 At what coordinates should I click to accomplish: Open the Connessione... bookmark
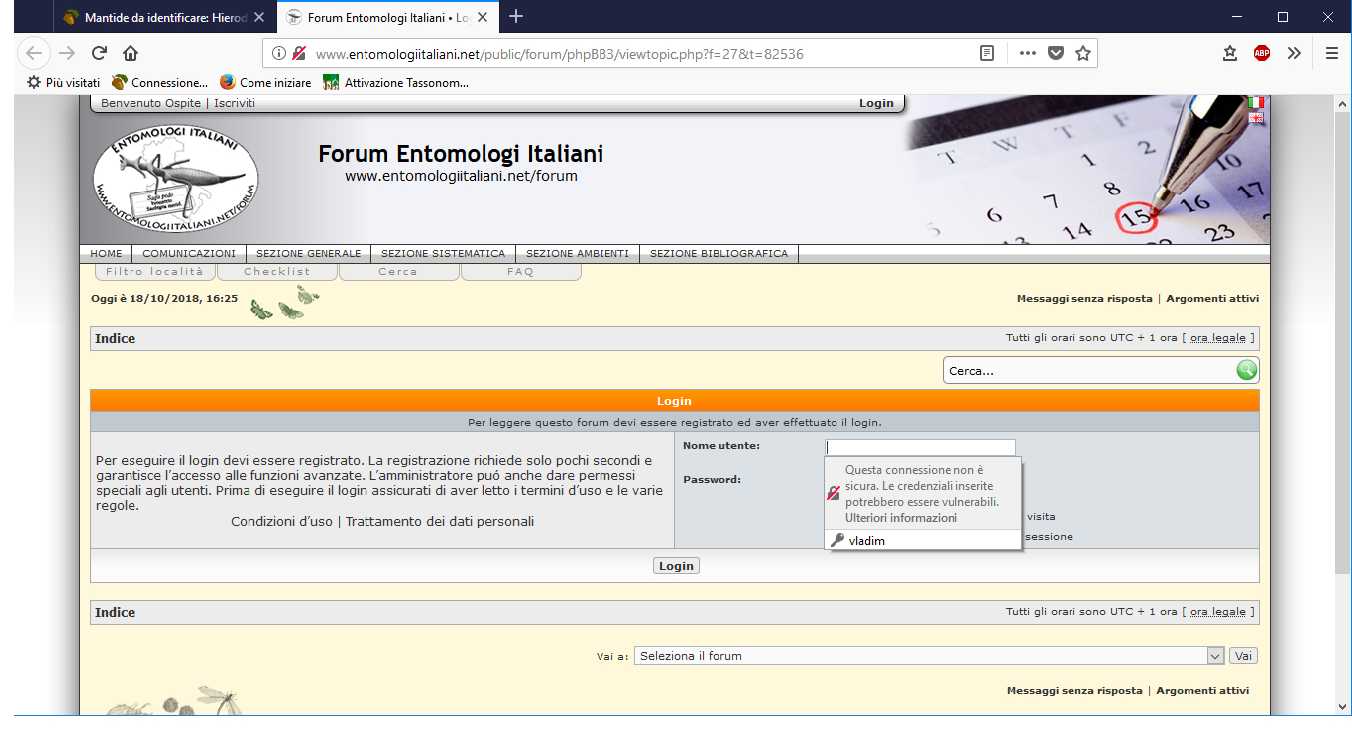coord(160,82)
